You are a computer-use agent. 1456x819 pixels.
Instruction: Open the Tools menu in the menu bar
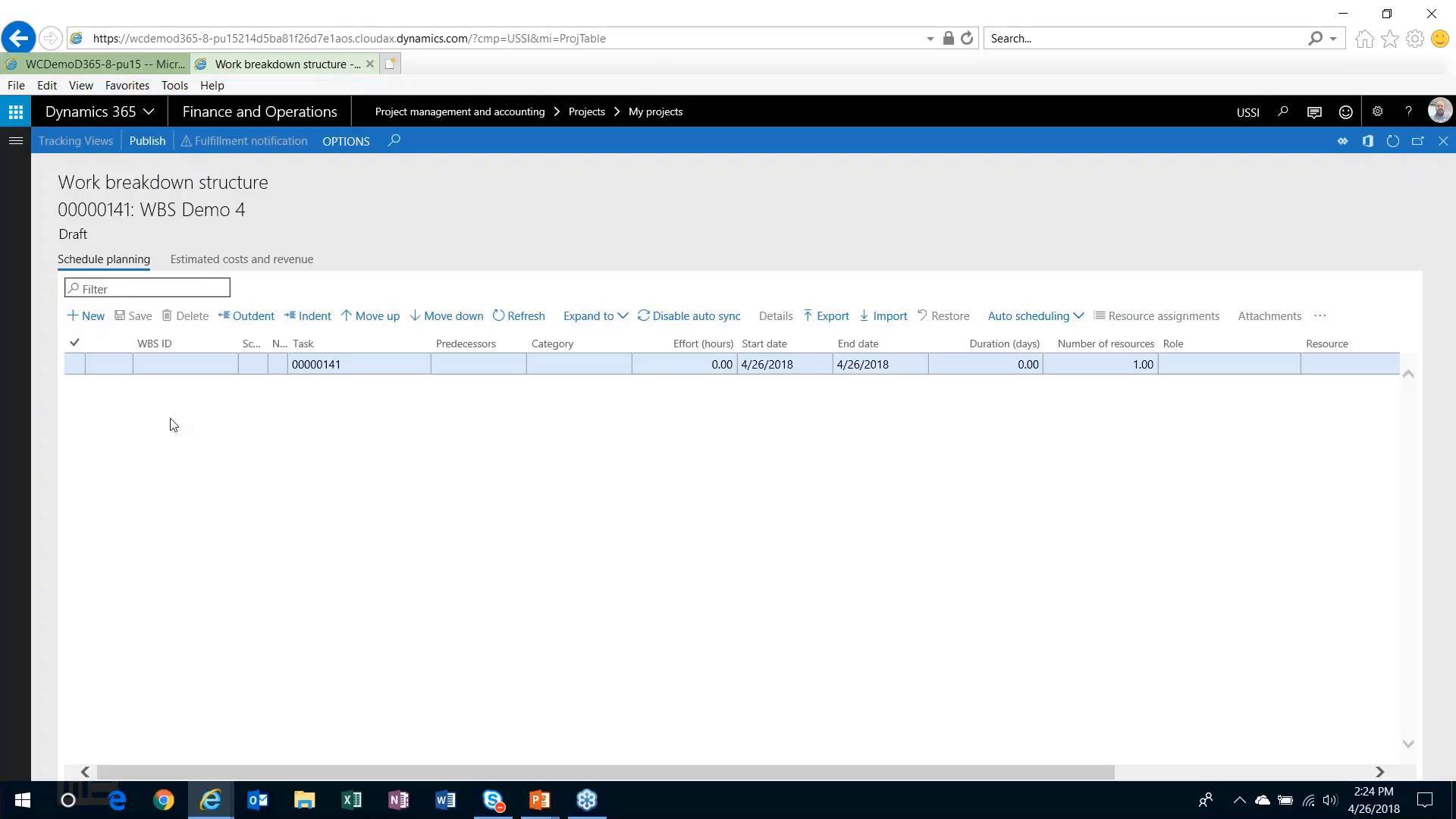[x=174, y=85]
